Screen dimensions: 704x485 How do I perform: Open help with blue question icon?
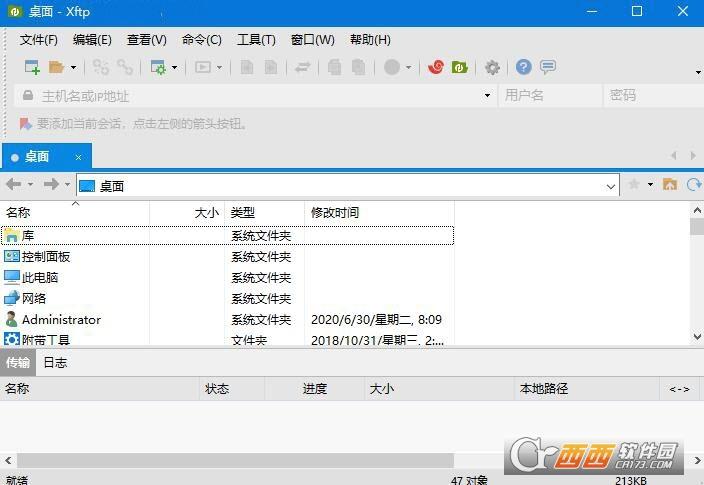(524, 67)
